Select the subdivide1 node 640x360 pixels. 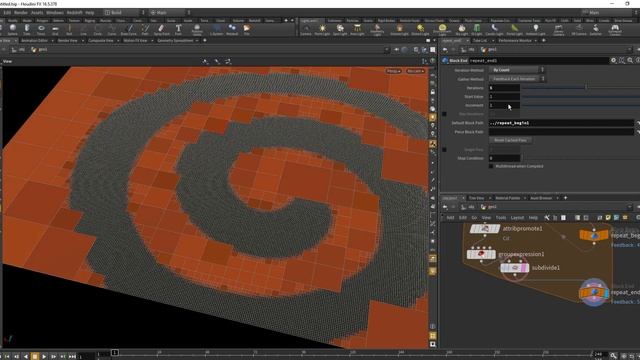point(515,268)
